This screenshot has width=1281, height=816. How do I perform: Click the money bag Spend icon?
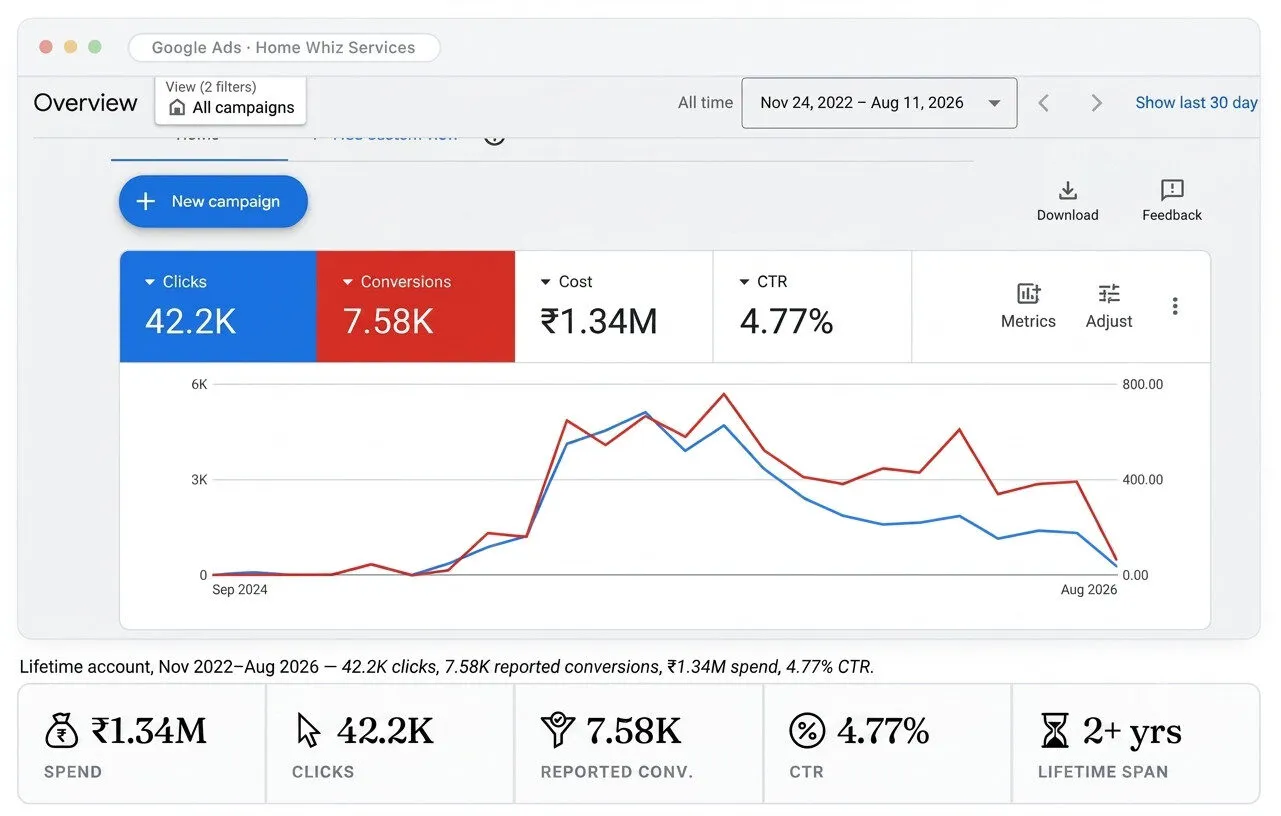(62, 731)
